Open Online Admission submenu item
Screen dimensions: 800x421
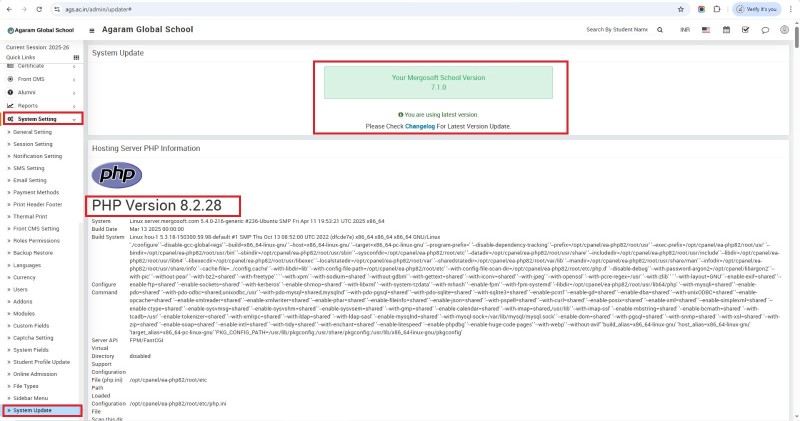[x=35, y=374]
